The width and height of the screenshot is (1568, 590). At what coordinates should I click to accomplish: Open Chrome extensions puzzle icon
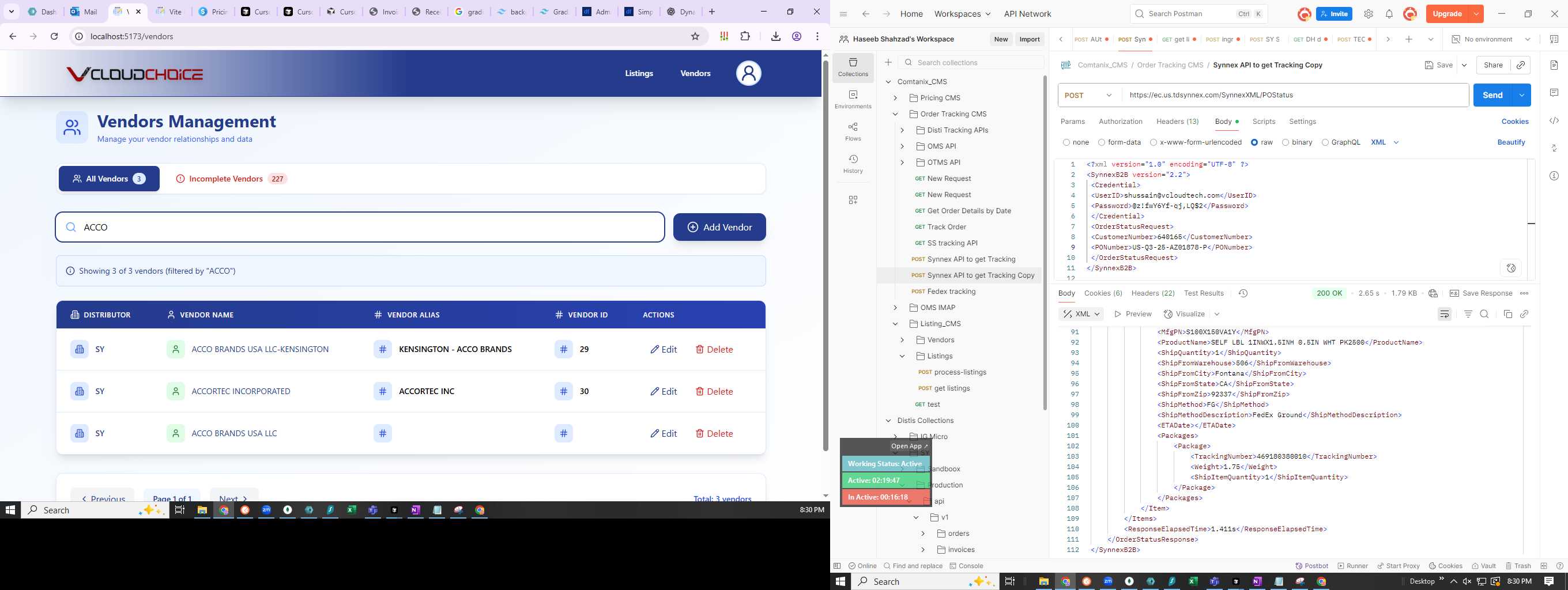(x=745, y=36)
